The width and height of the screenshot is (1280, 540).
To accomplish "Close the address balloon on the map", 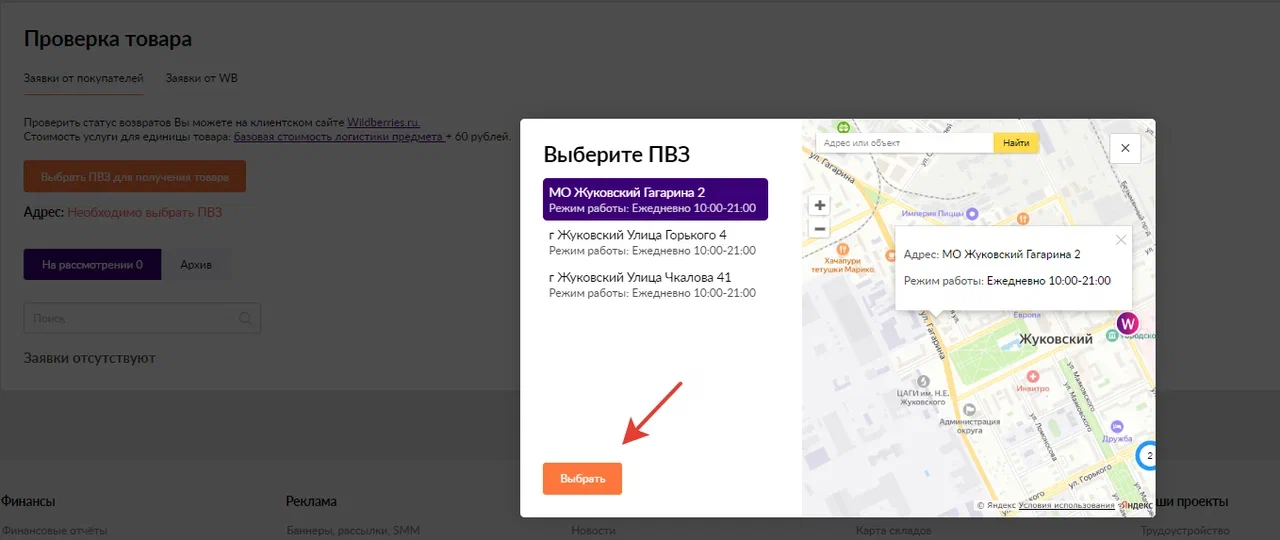I will click(x=1121, y=239).
